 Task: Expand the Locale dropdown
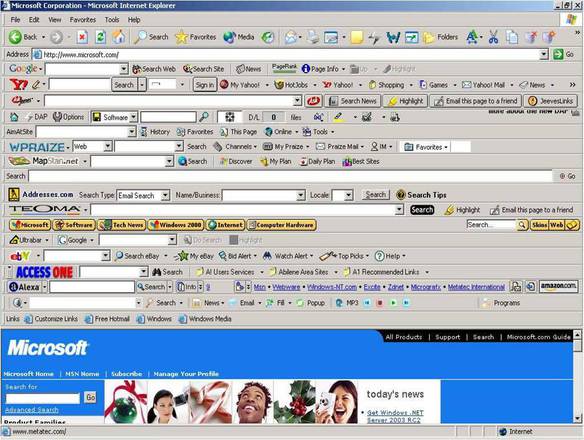(349, 195)
